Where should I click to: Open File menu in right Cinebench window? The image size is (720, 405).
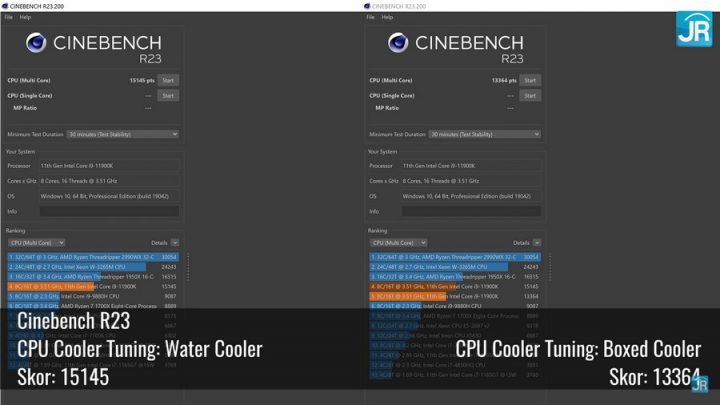click(371, 17)
